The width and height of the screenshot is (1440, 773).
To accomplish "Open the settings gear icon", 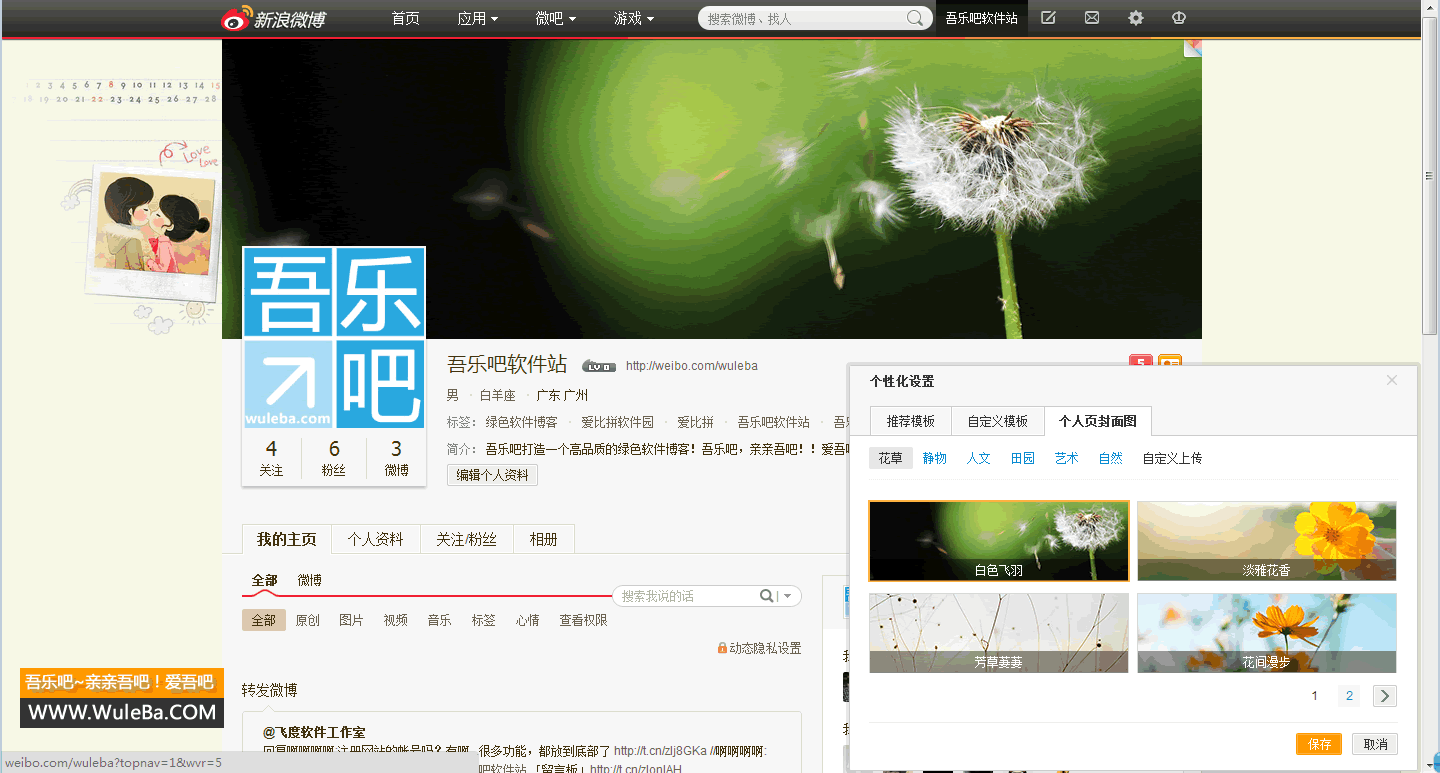I will tap(1136, 18).
